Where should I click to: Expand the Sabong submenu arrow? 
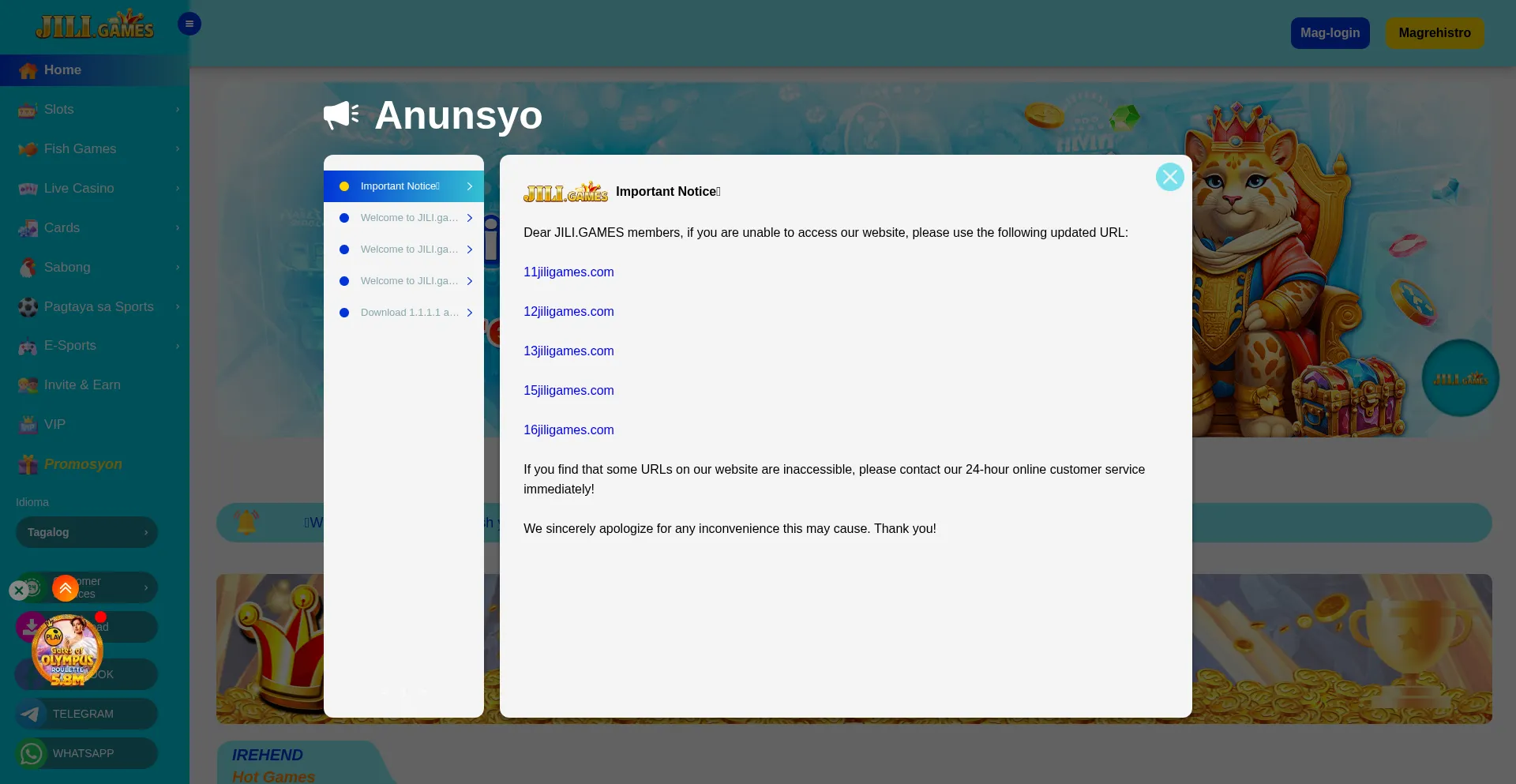[178, 268]
